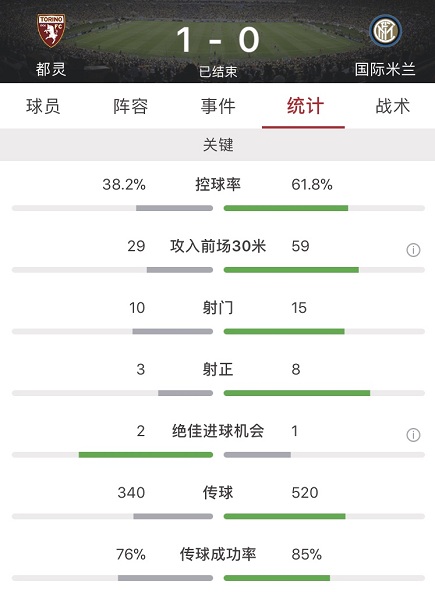435x592 pixels.
Task: Tap the 1 - 0 match score
Action: [218, 40]
